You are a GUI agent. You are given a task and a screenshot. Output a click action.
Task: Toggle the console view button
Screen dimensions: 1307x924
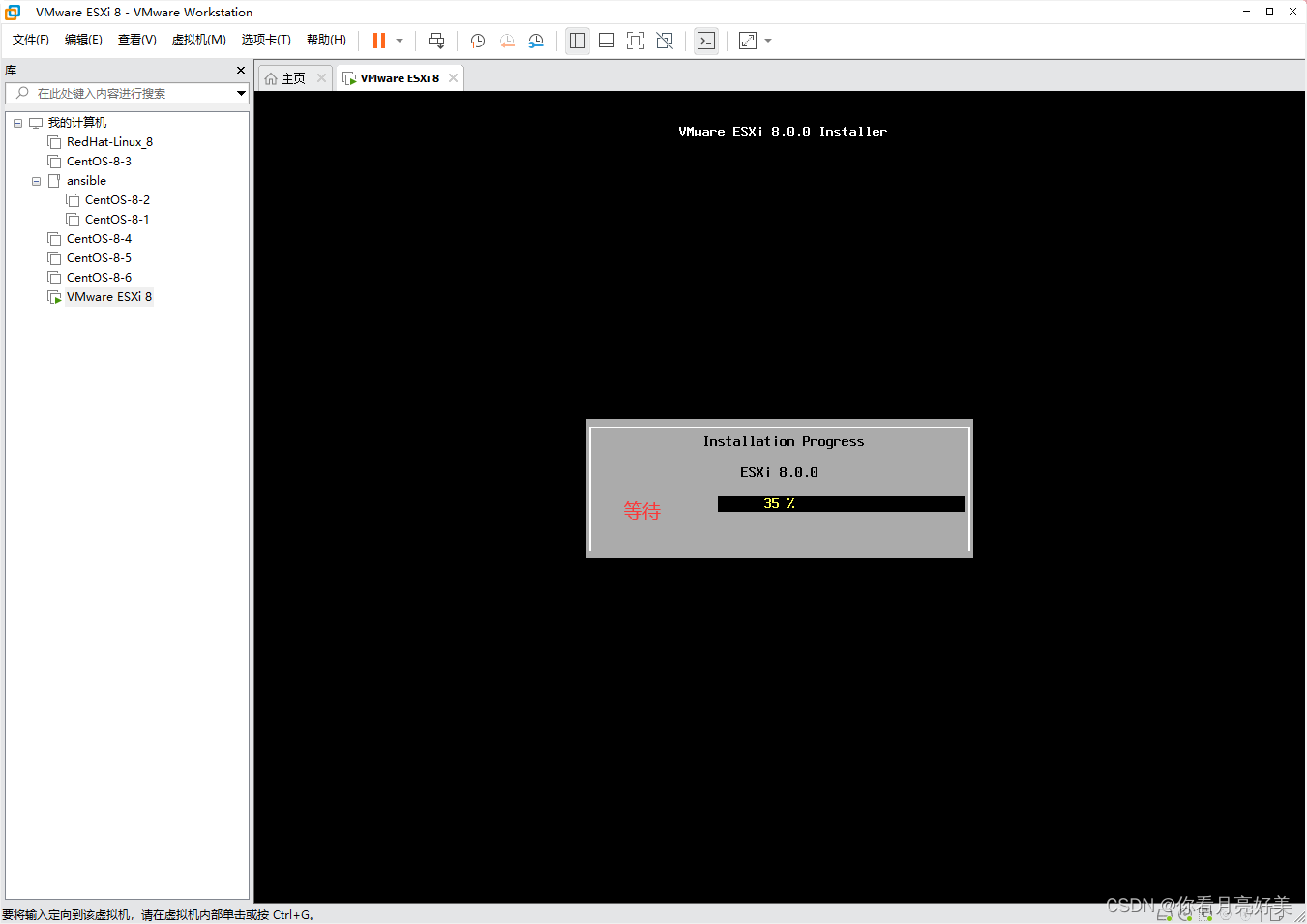pos(706,41)
